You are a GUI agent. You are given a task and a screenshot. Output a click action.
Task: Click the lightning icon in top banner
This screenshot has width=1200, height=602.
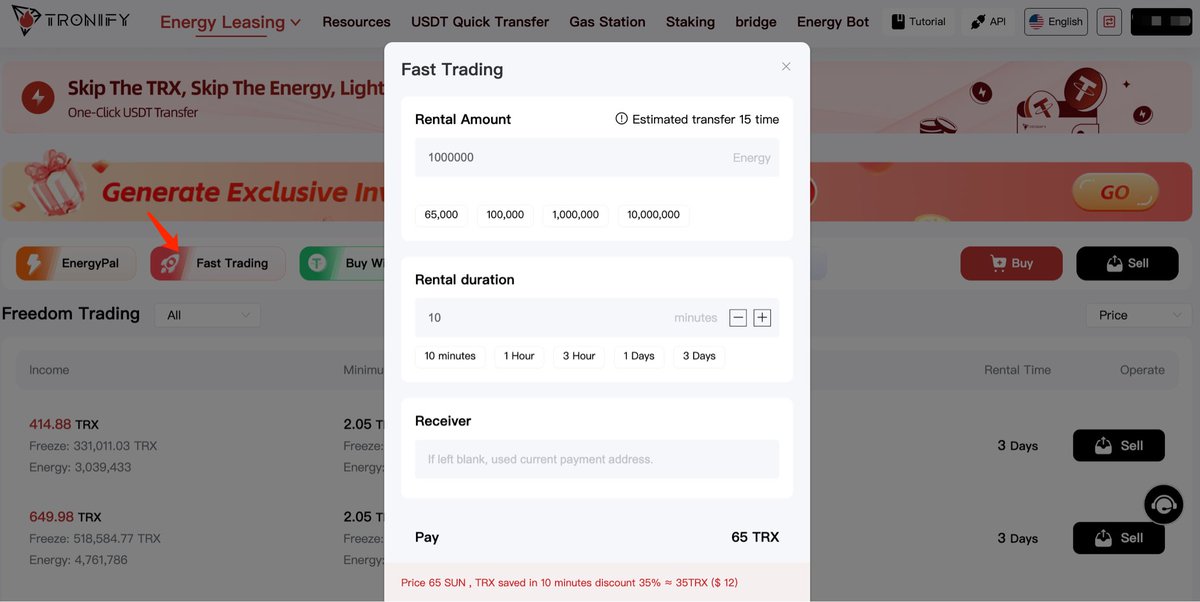(38, 98)
